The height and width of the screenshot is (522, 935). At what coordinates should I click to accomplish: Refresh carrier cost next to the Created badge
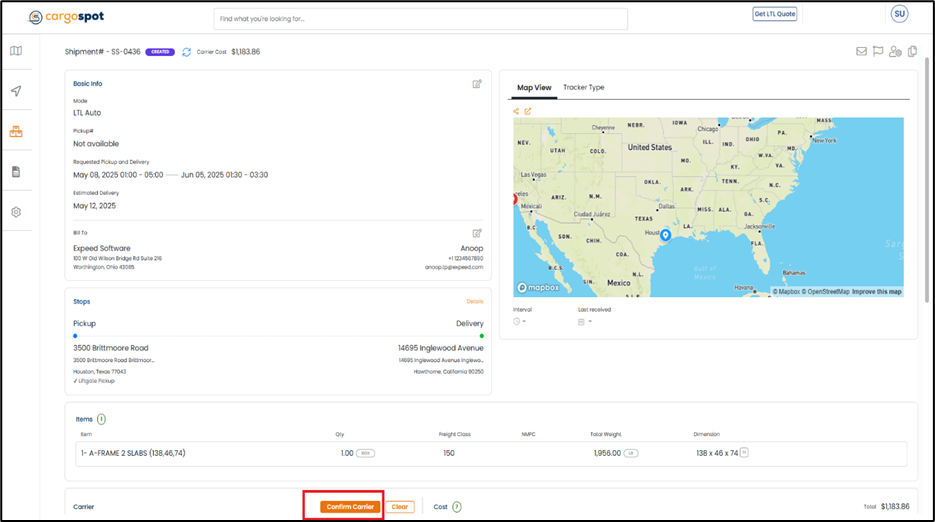pos(186,52)
